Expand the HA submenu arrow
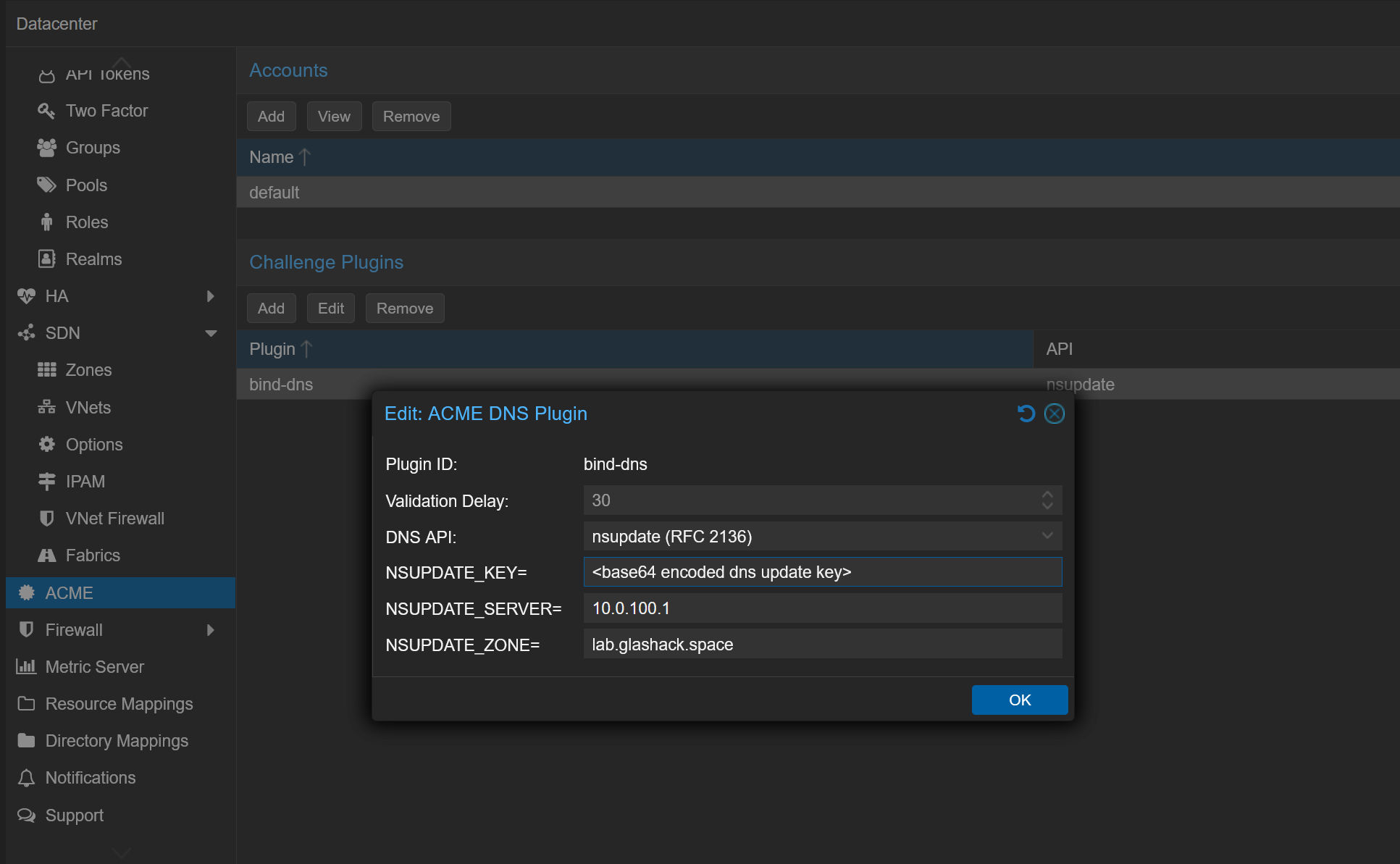Image resolution: width=1400 pixels, height=864 pixels. point(210,296)
